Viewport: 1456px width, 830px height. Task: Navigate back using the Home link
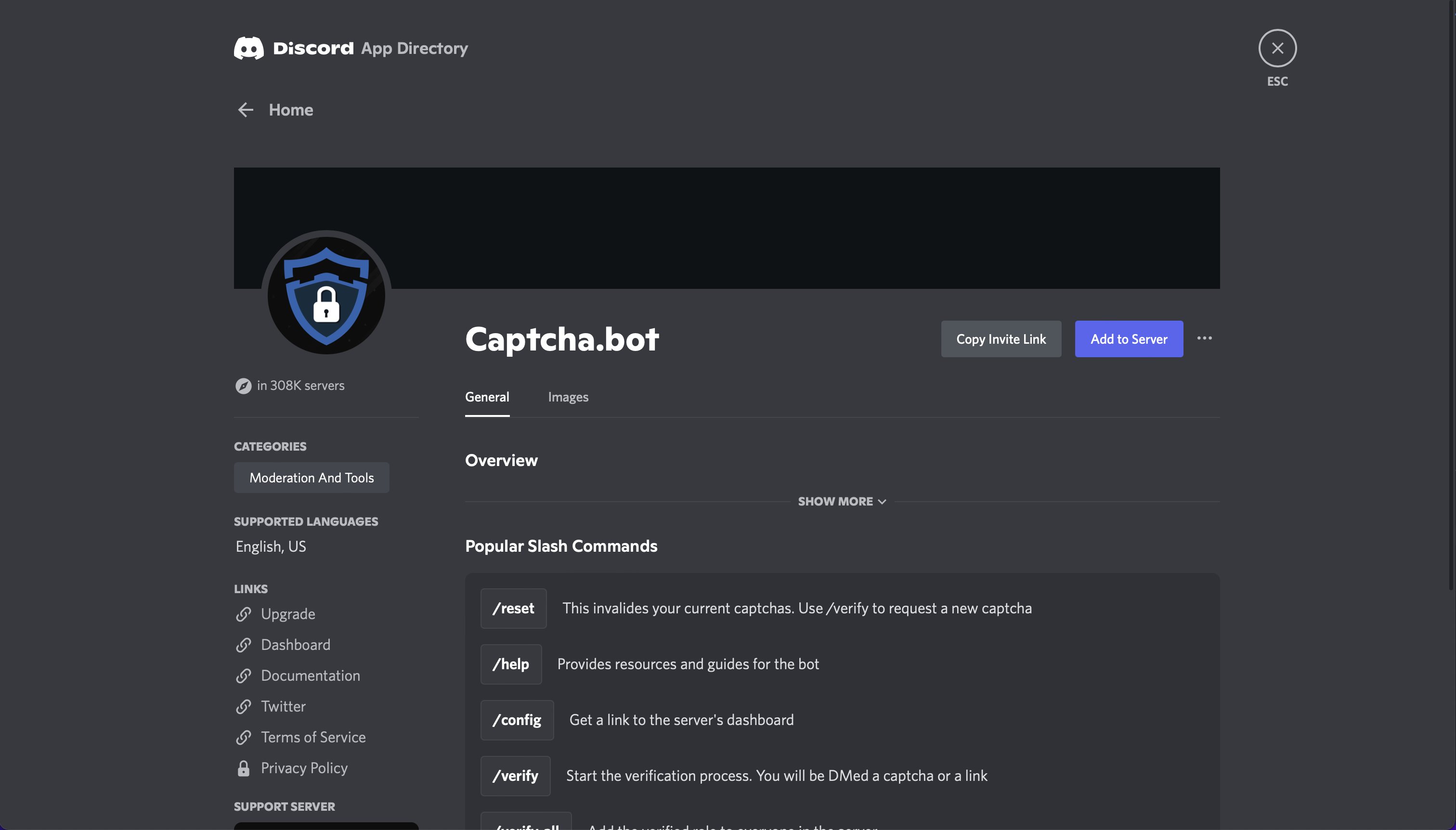click(291, 109)
